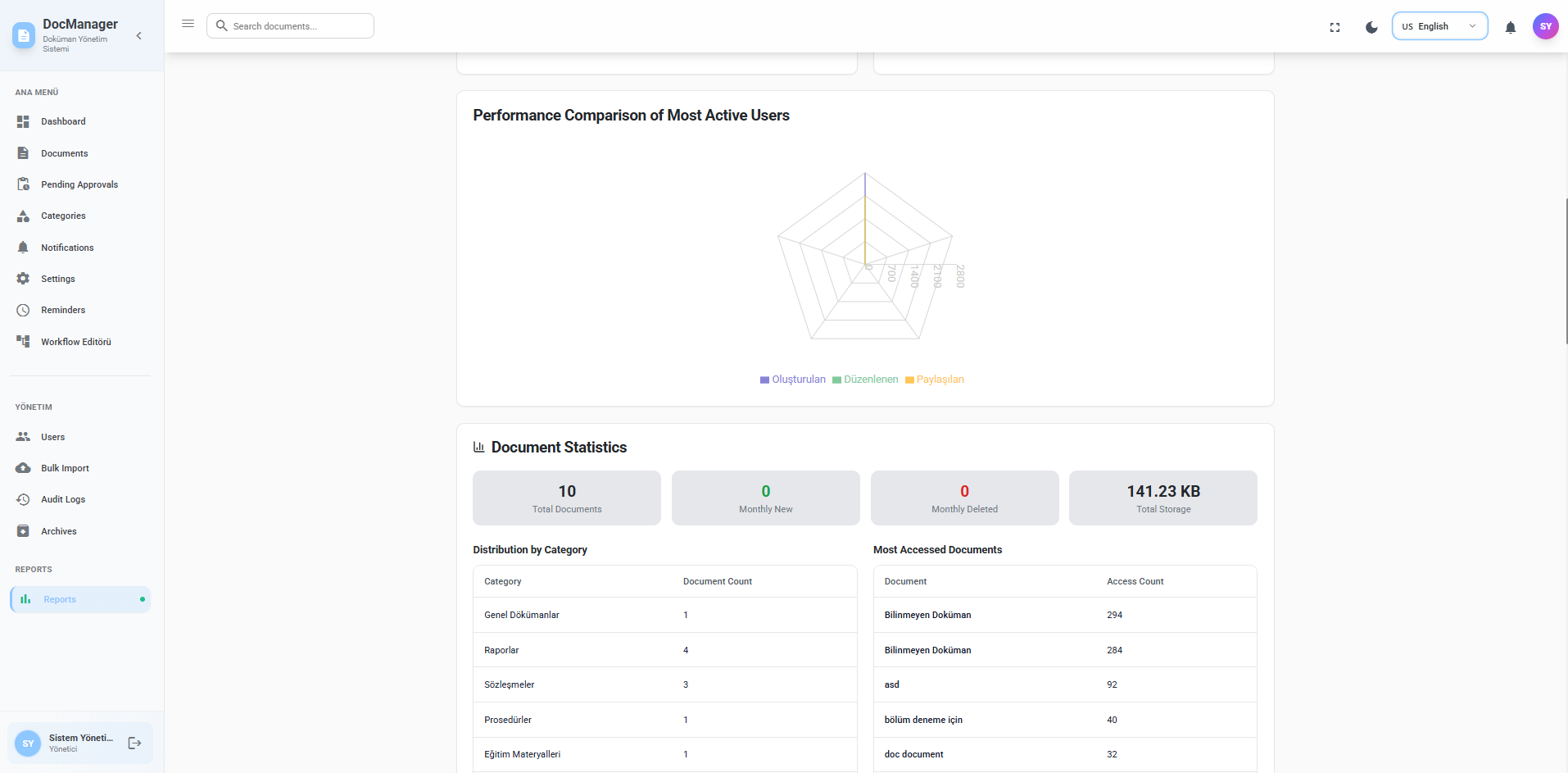Viewport: 1568px width, 773px height.
Task: Collapse the sidebar with the chevron
Action: coord(138,36)
